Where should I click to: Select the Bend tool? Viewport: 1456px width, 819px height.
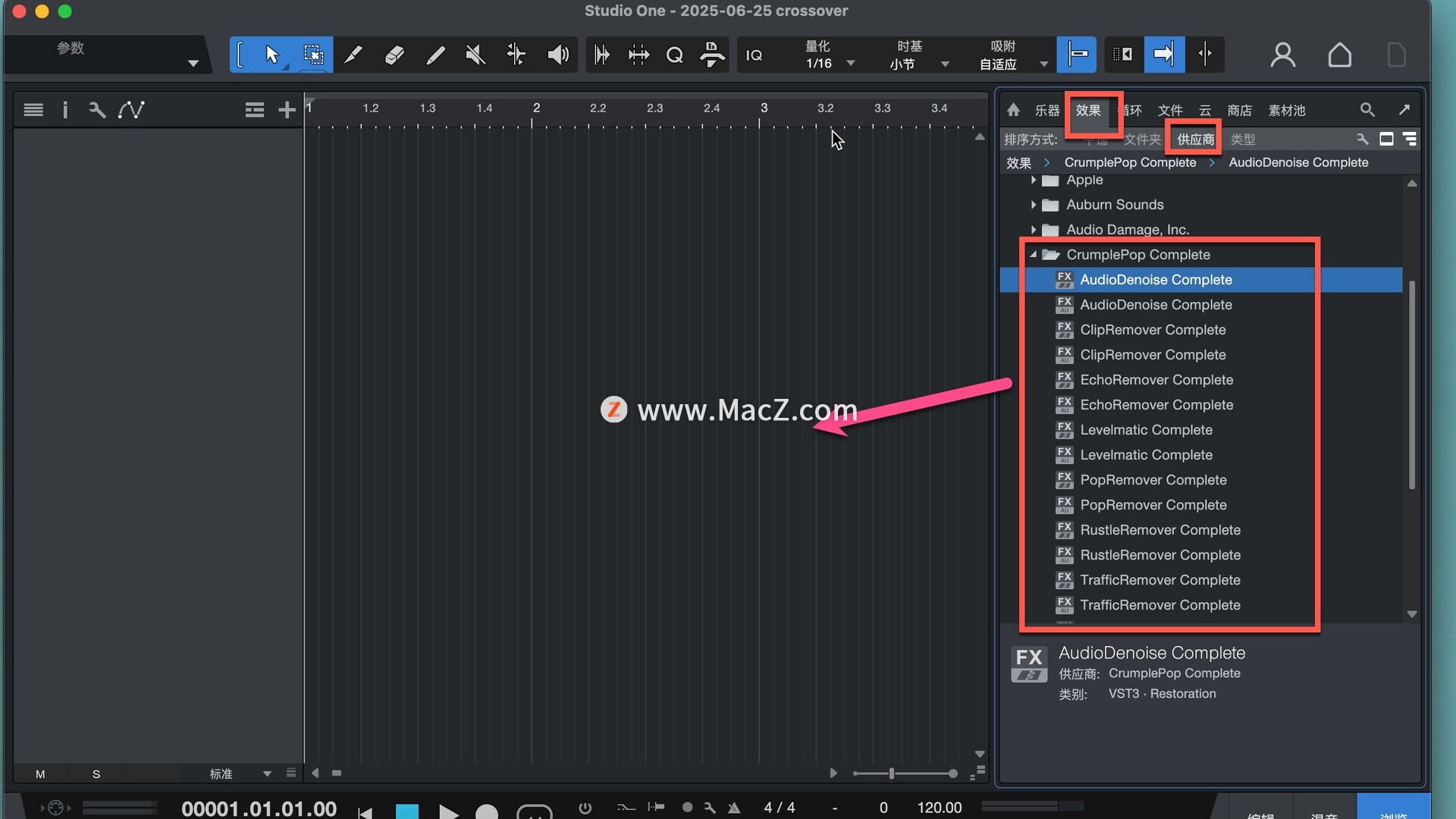pos(516,55)
